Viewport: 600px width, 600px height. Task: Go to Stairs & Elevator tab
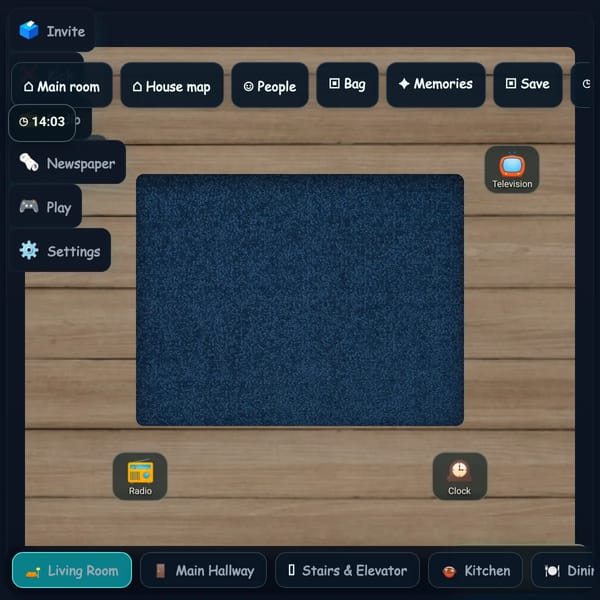pyautogui.click(x=347, y=570)
